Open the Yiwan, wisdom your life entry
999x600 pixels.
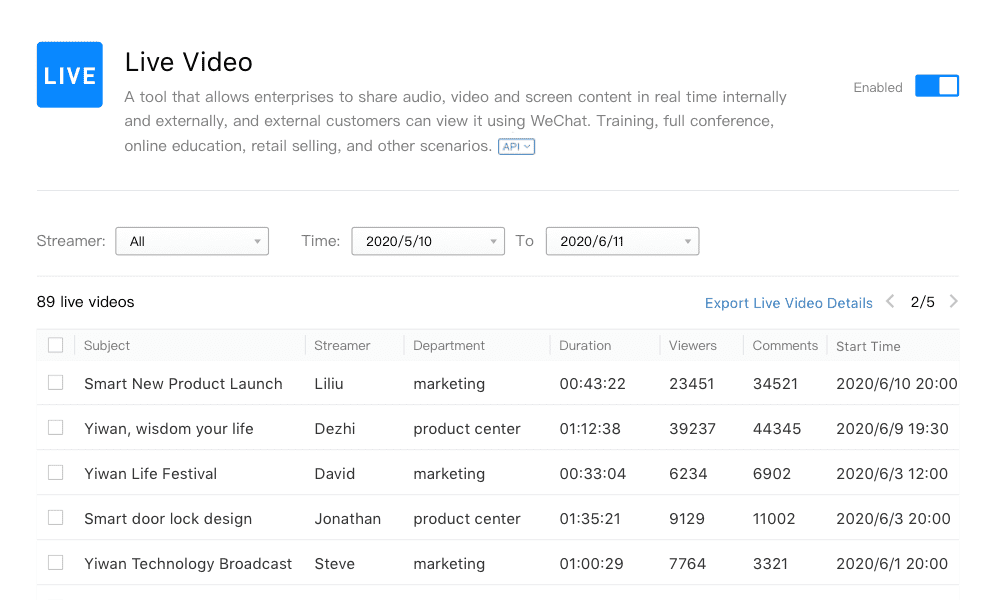[169, 429]
